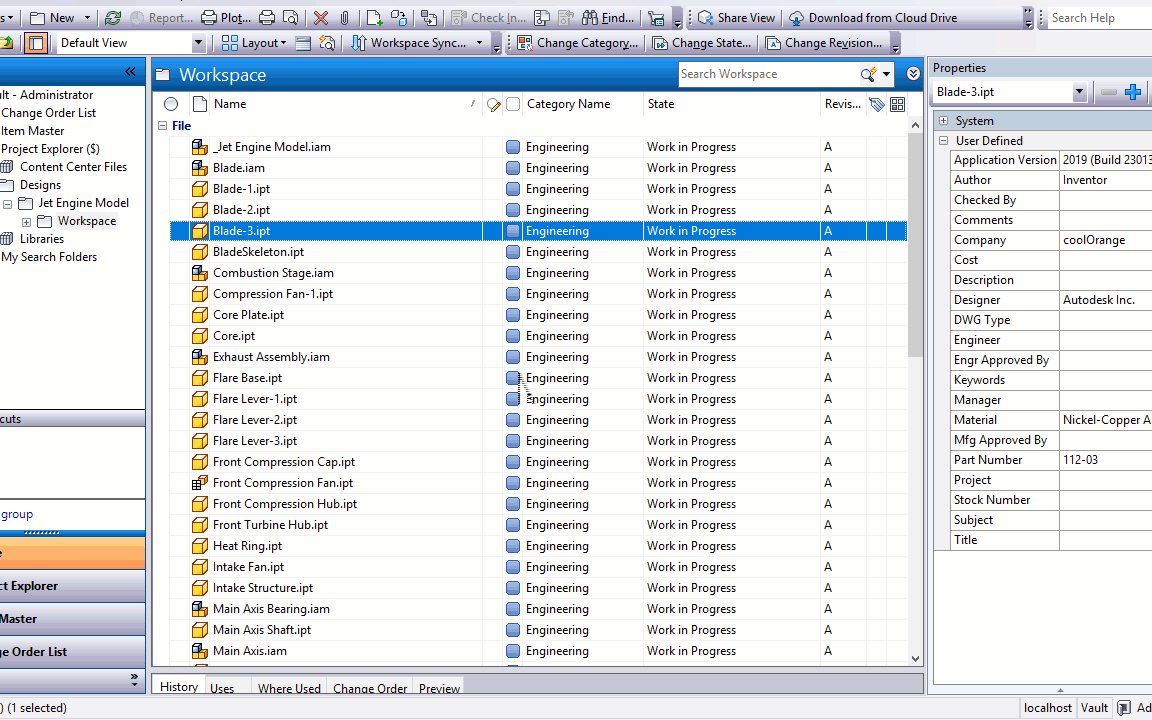Expand the System properties section
Screen dimensions: 1152x720
point(943,121)
